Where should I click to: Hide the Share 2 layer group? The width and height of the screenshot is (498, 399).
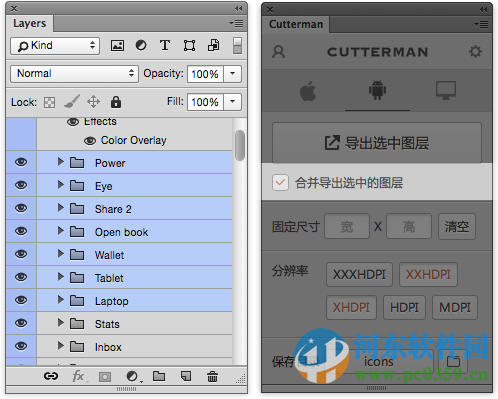(x=21, y=208)
